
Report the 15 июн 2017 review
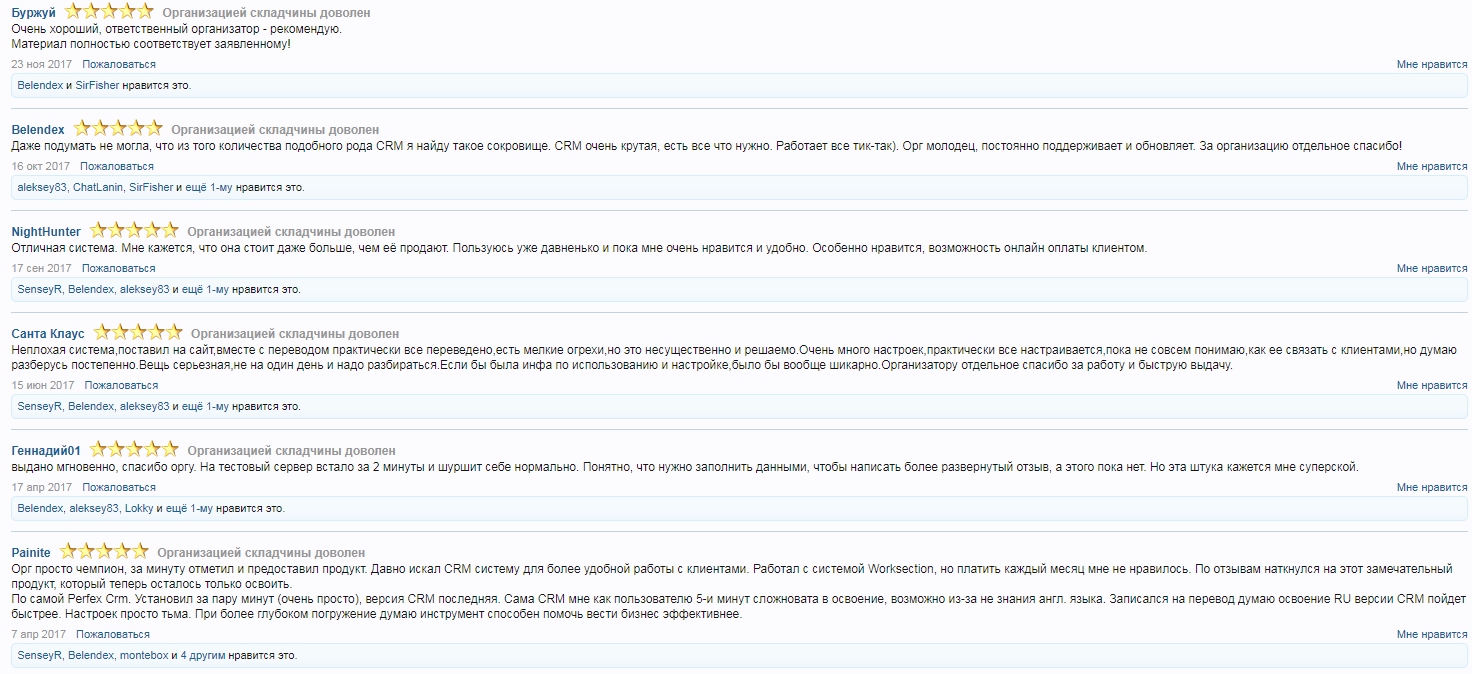122,385
